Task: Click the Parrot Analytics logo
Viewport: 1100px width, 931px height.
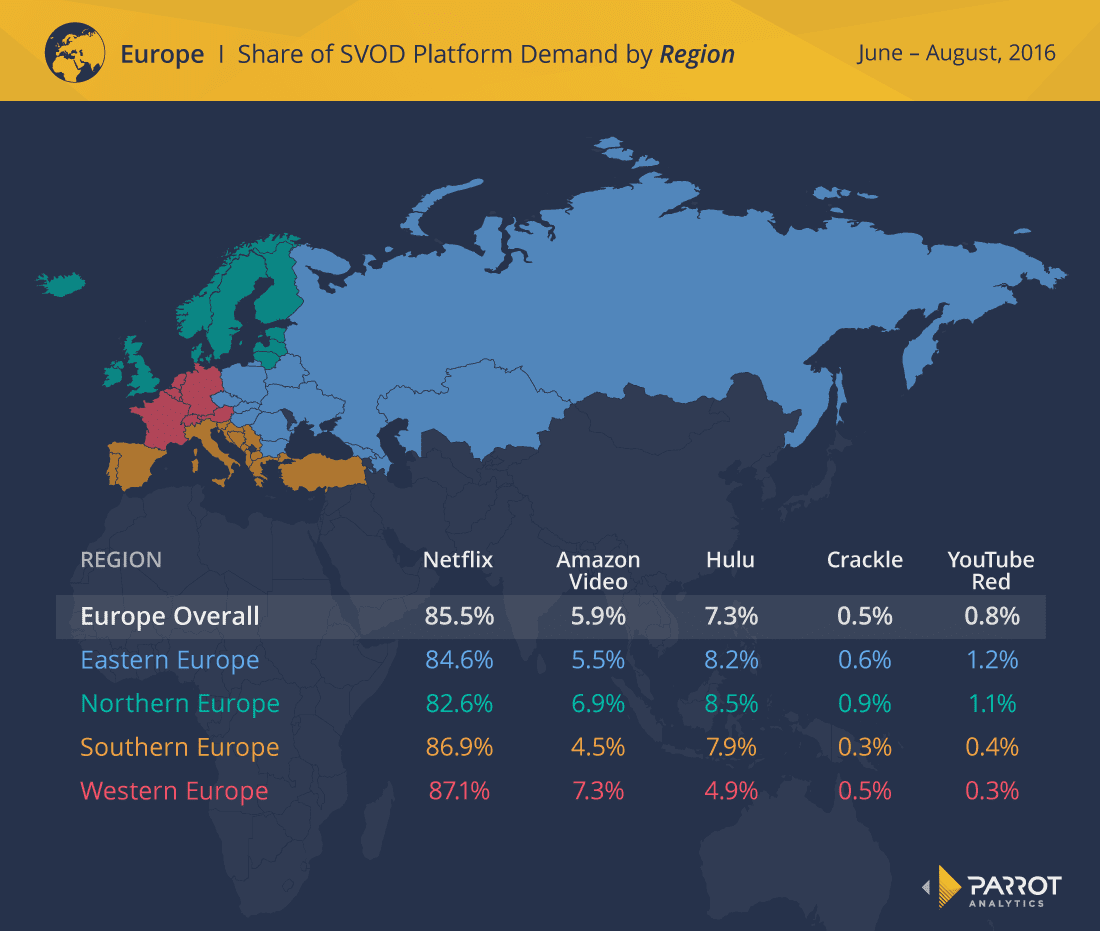Action: (991, 887)
